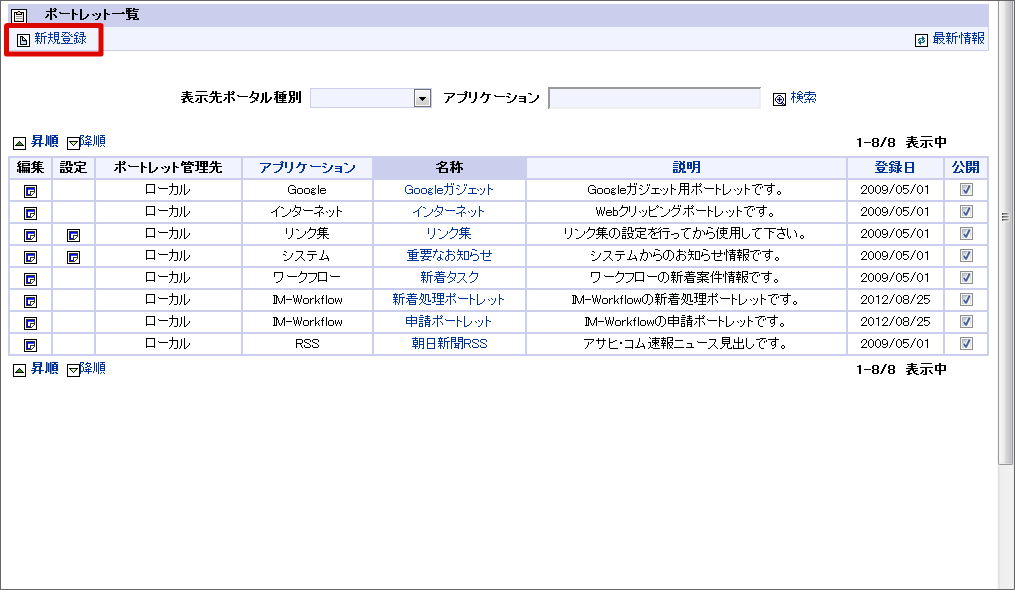This screenshot has width=1015, height=590.
Task: Open Googleガジェット portlet link
Action: (449, 190)
